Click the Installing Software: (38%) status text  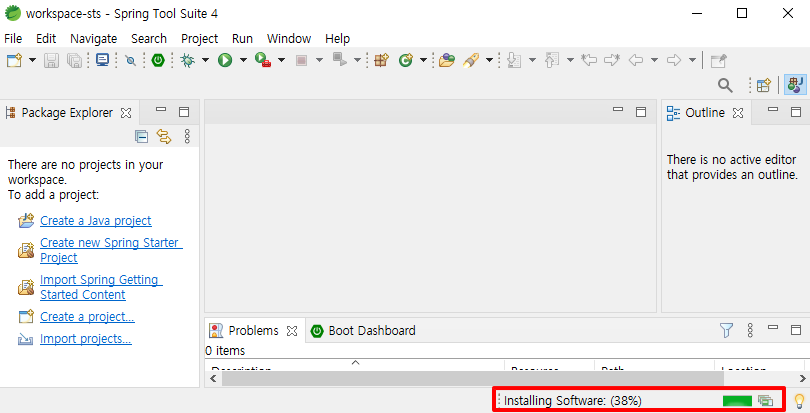tap(573, 401)
